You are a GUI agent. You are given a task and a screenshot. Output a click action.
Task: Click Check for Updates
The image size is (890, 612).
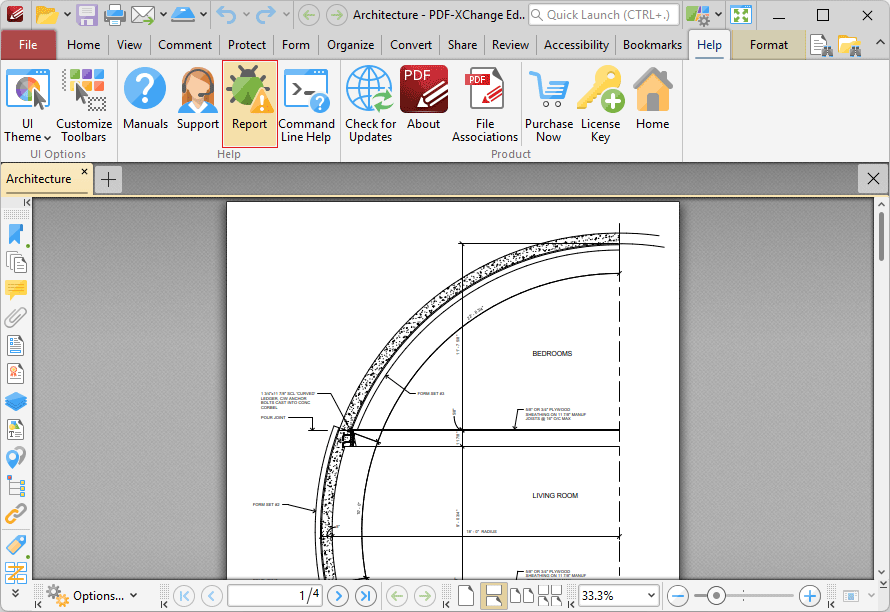coord(371,104)
